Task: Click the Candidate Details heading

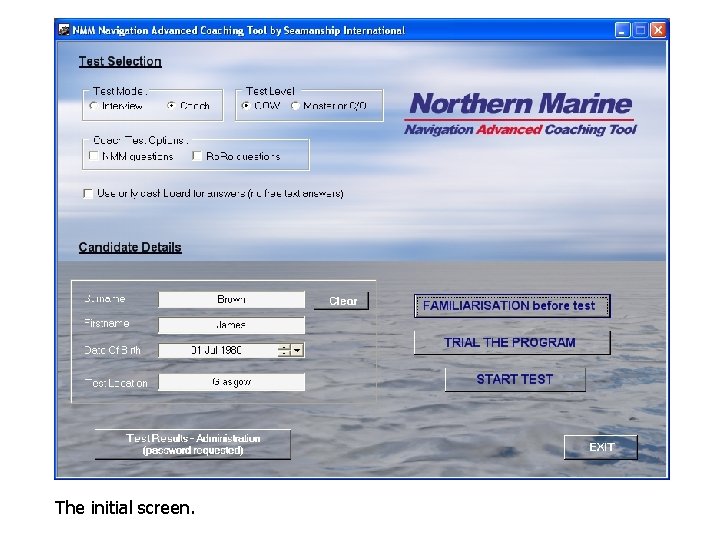Action: [130, 248]
